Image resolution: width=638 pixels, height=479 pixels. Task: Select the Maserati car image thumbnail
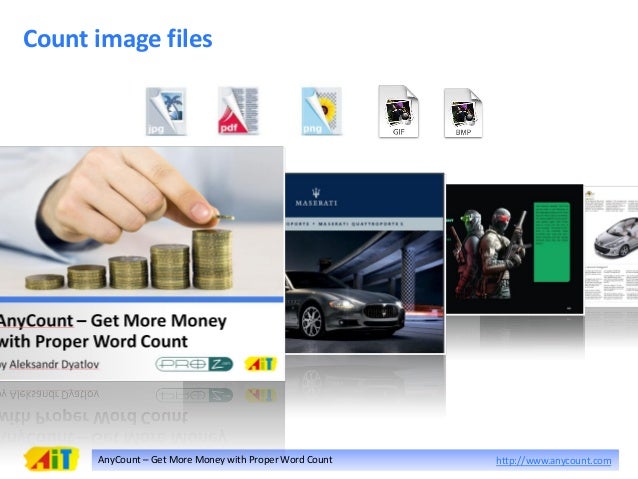(x=365, y=263)
